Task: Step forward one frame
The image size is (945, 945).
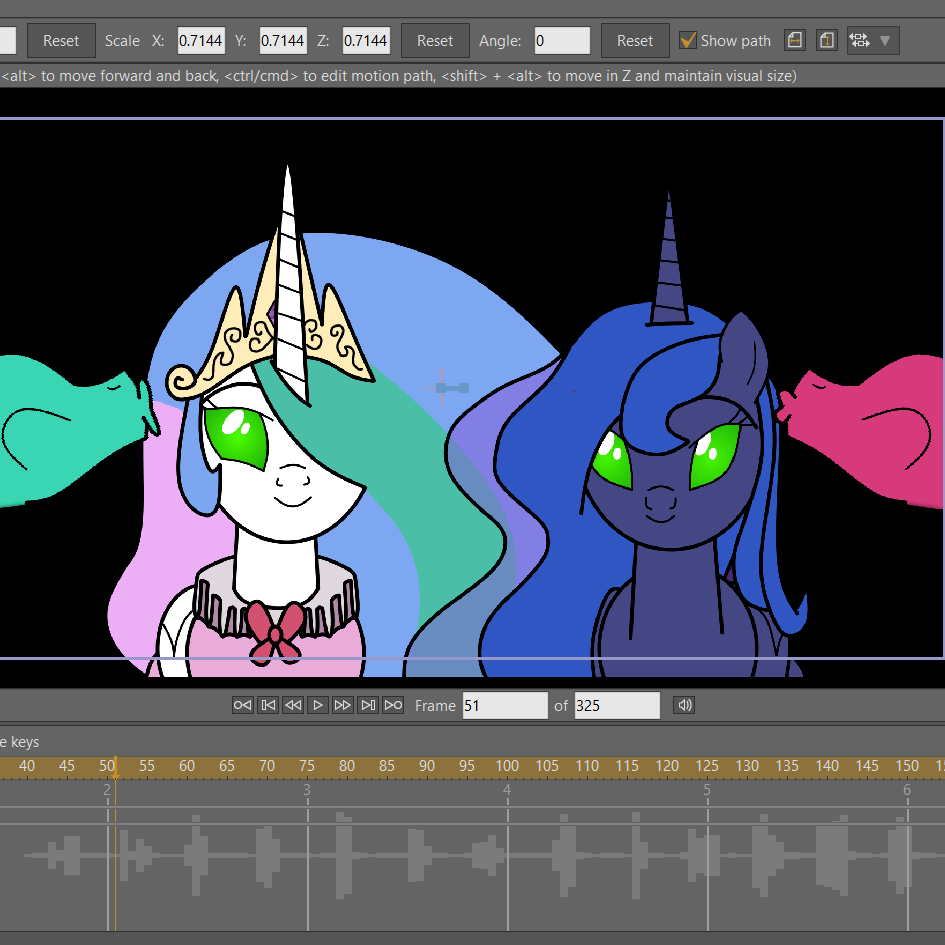Action: coord(342,705)
